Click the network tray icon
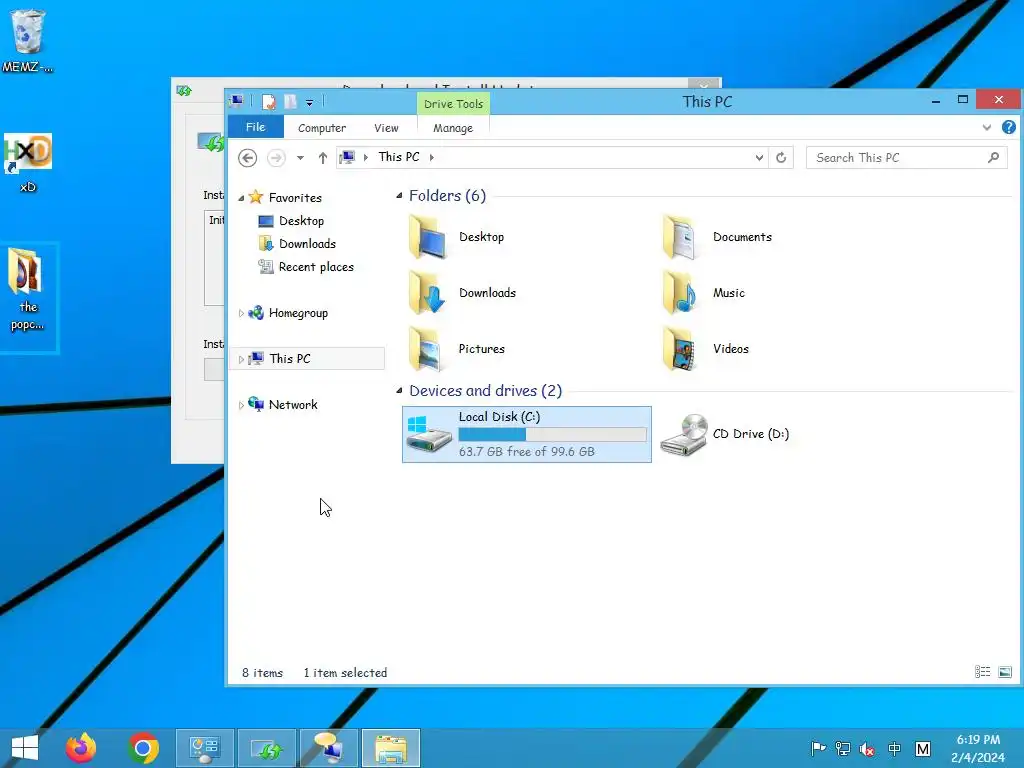The width and height of the screenshot is (1024, 768). [842, 749]
